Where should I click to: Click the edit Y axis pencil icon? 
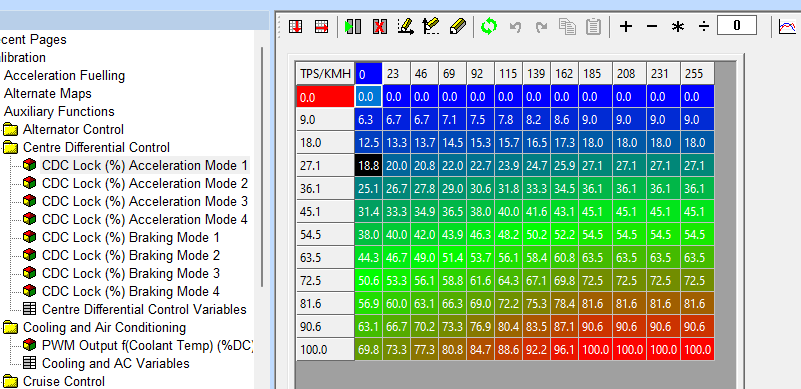tap(432, 26)
